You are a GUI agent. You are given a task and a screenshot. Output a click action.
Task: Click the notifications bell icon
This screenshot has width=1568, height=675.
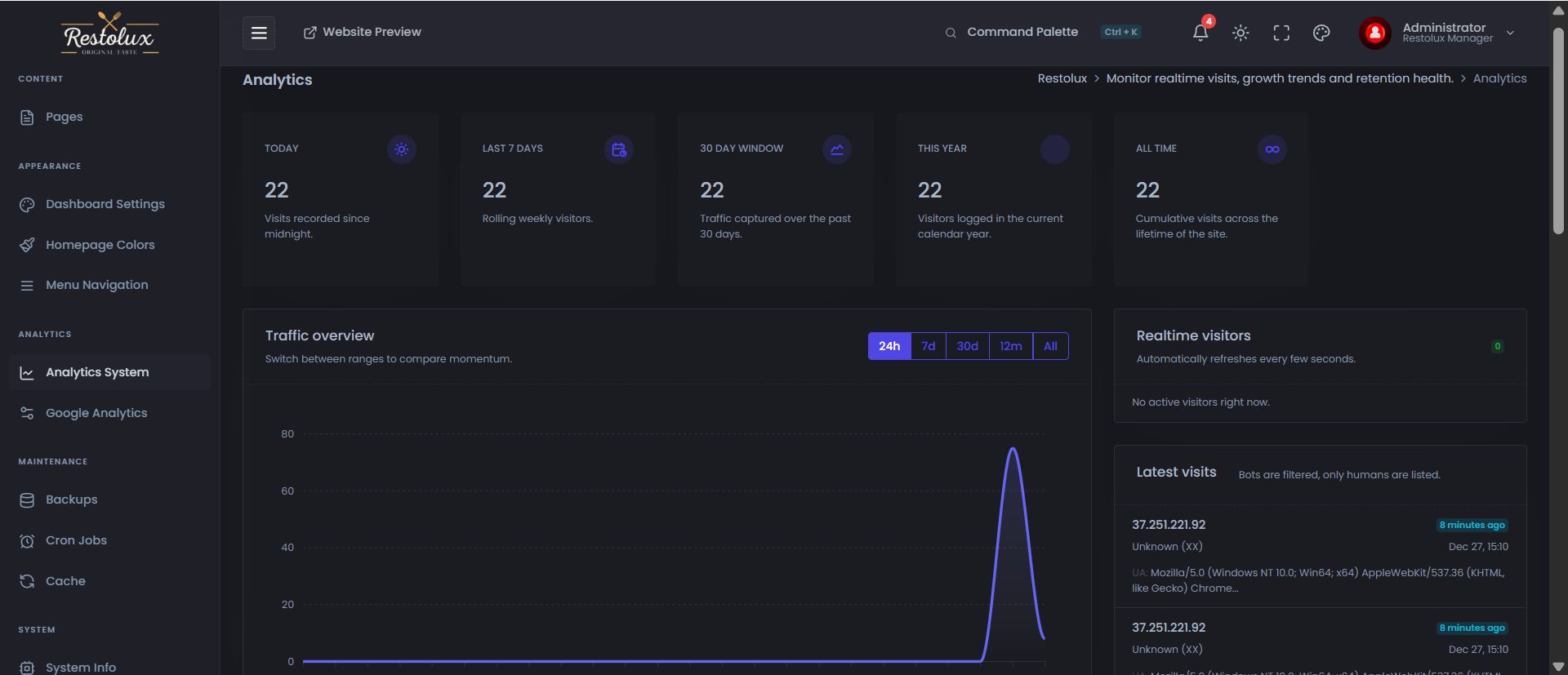coord(1200,33)
